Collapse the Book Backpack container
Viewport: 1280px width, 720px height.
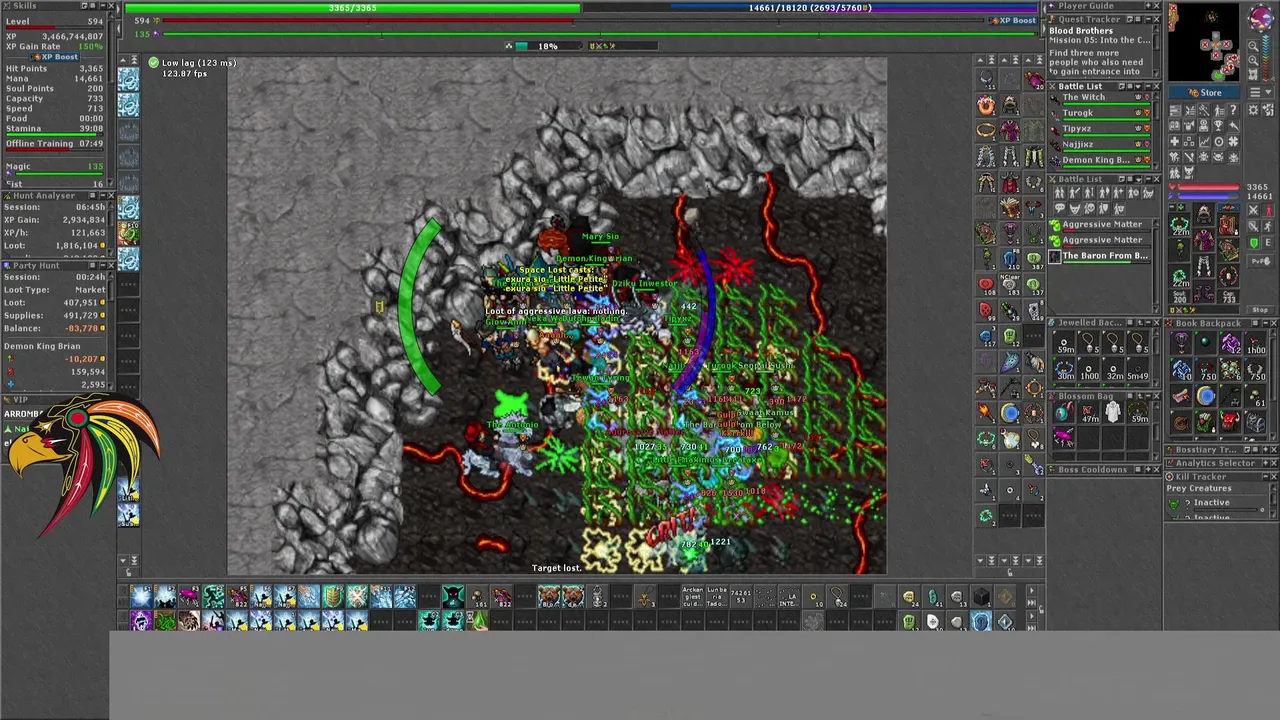pyautogui.click(x=1265, y=323)
